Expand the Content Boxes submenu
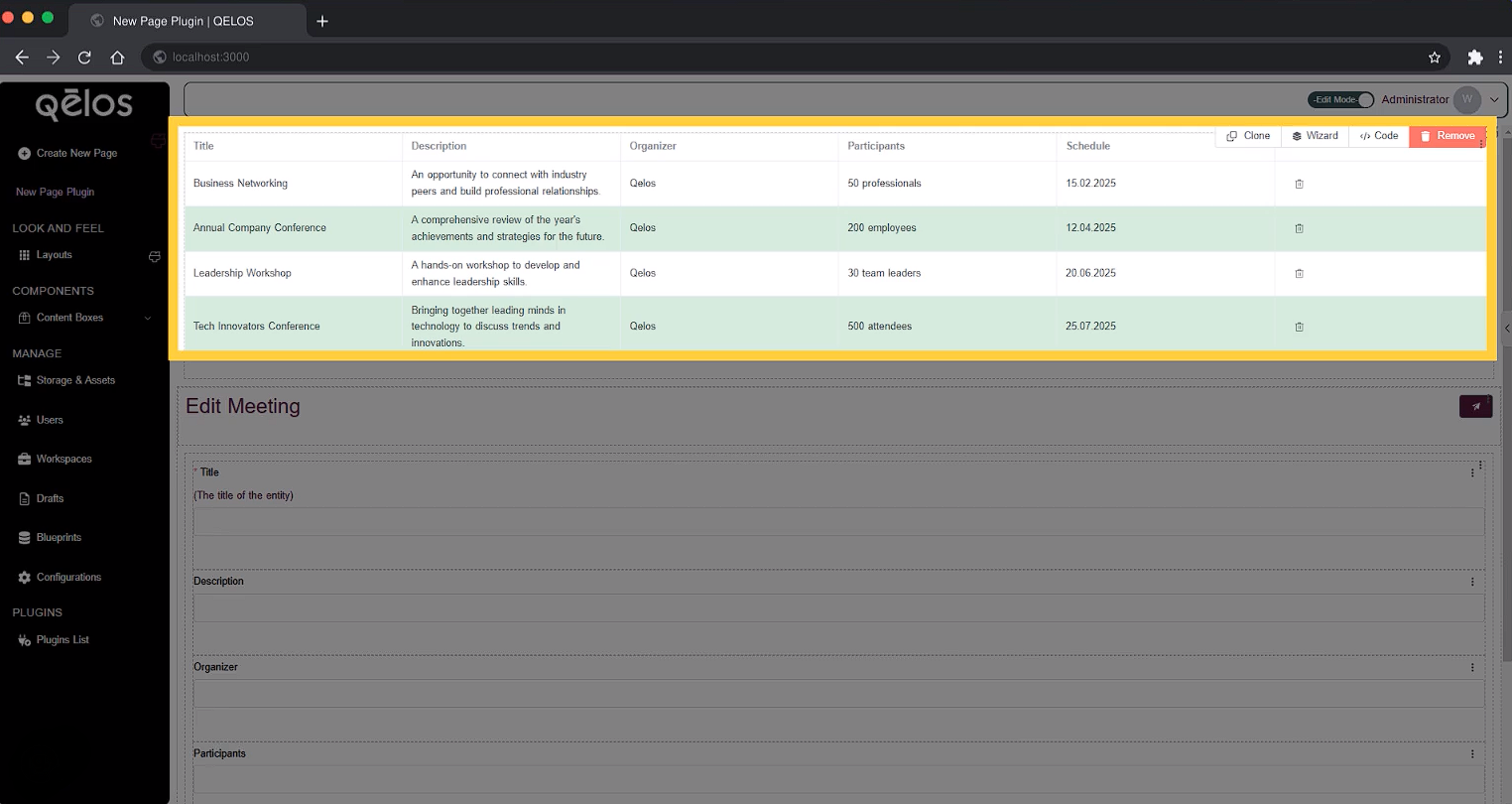 point(148,319)
